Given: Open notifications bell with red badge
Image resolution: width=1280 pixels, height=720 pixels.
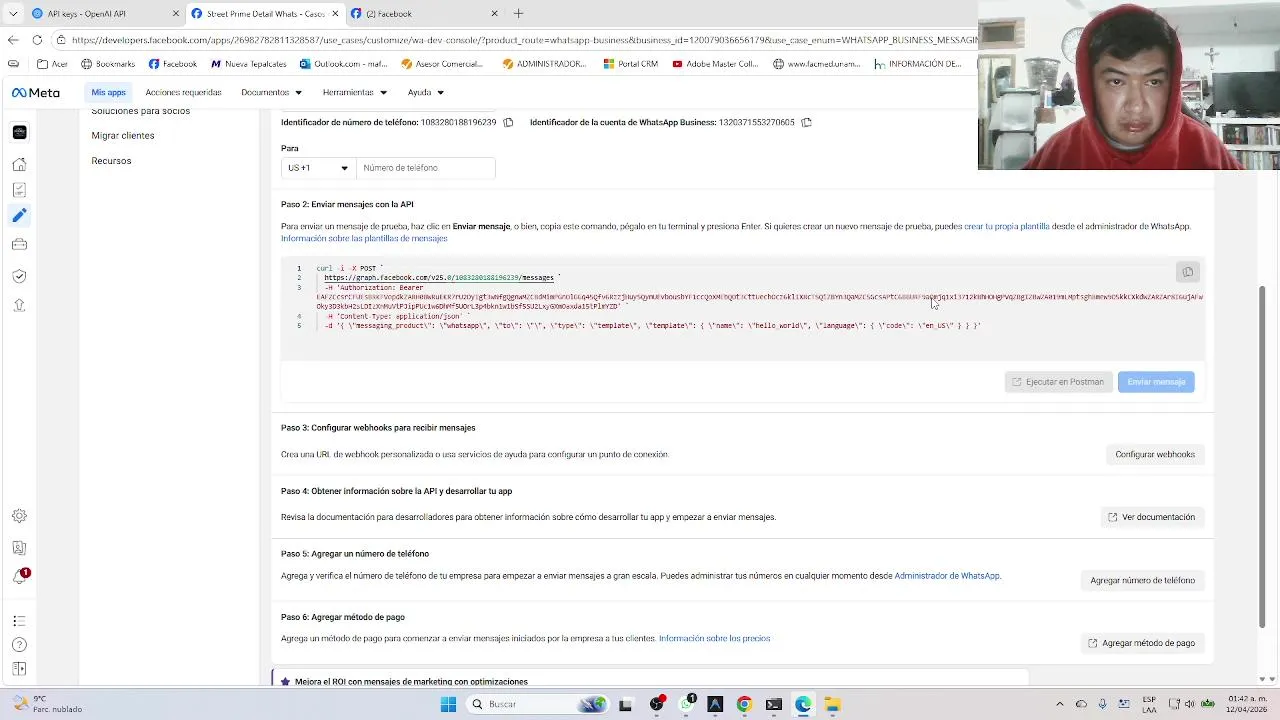Looking at the screenshot, I should (x=20, y=576).
